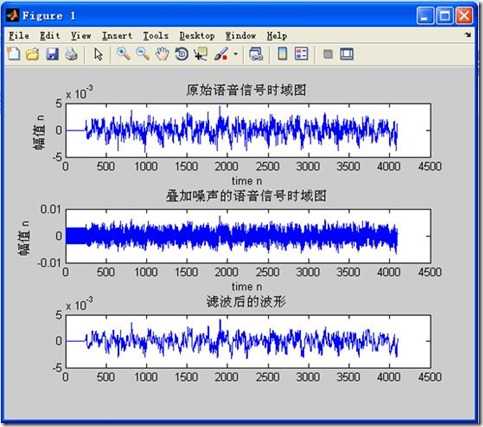
Task: Click the title 原始语音信号时域图
Action: pos(246,90)
